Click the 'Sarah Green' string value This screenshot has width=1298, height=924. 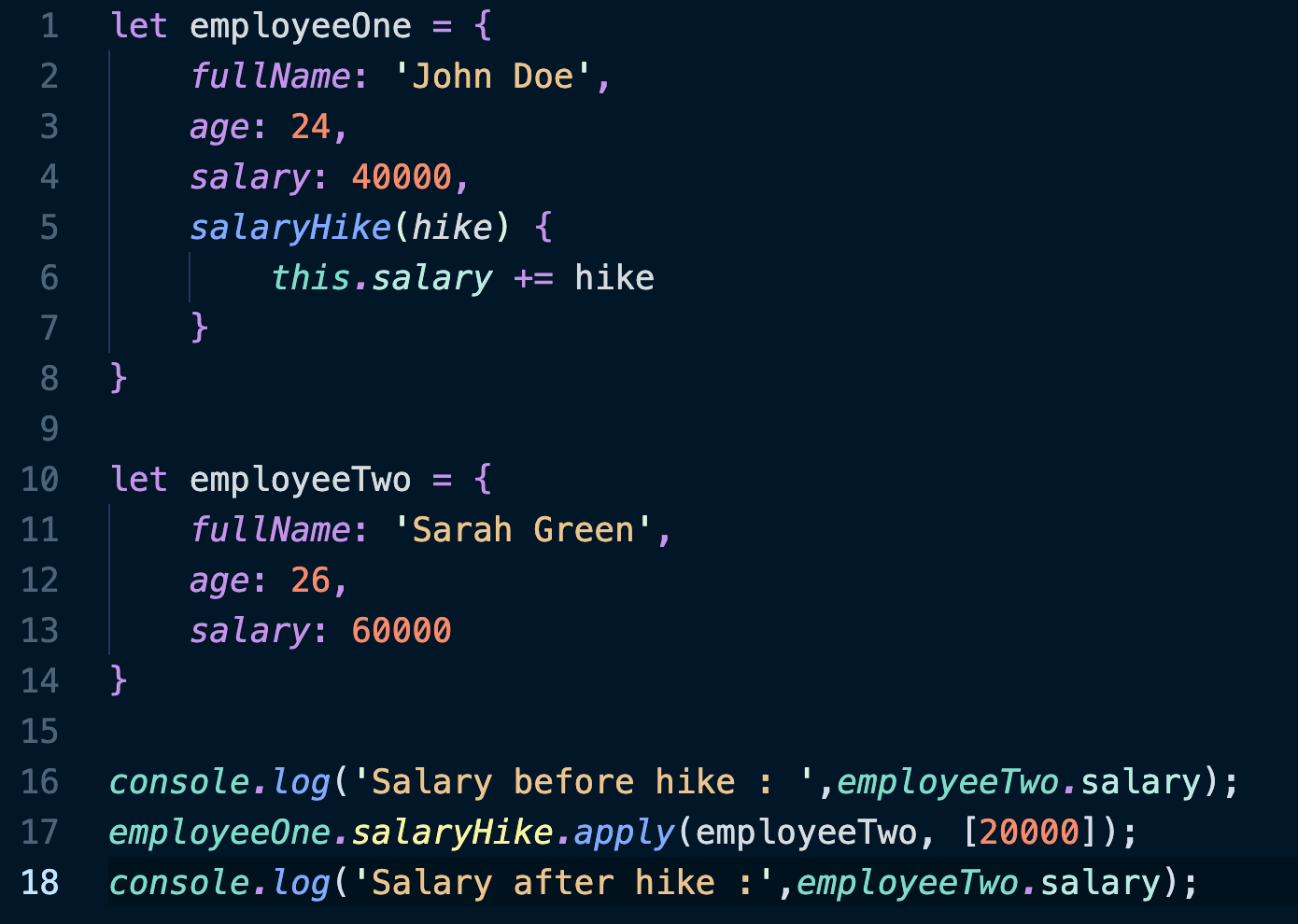[523, 530]
